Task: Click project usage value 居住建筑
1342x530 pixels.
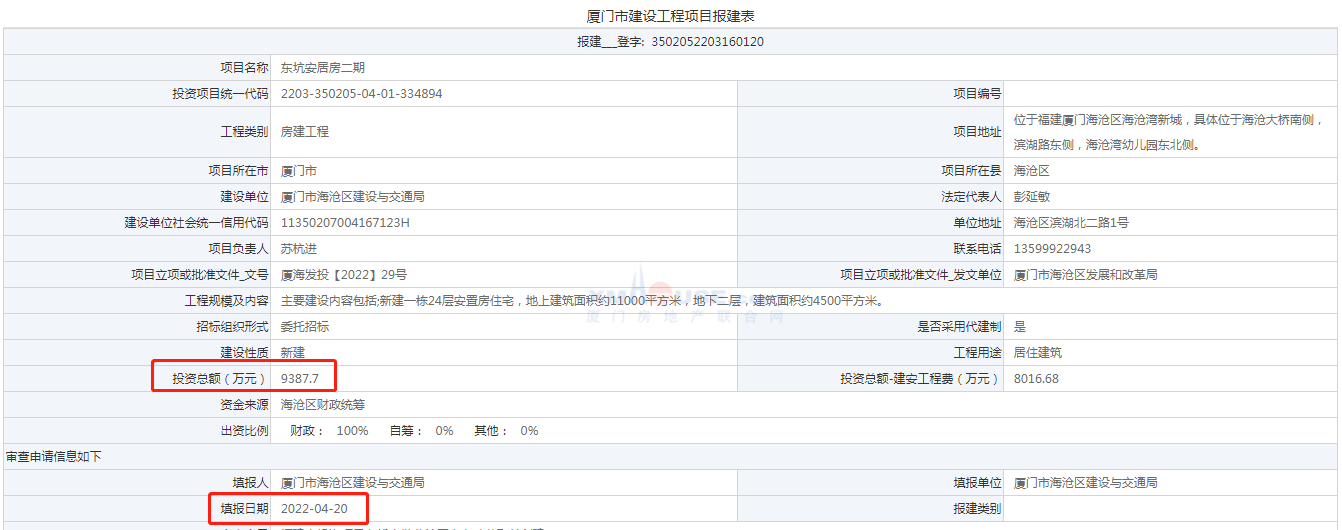Action: pyautogui.click(x=1037, y=353)
